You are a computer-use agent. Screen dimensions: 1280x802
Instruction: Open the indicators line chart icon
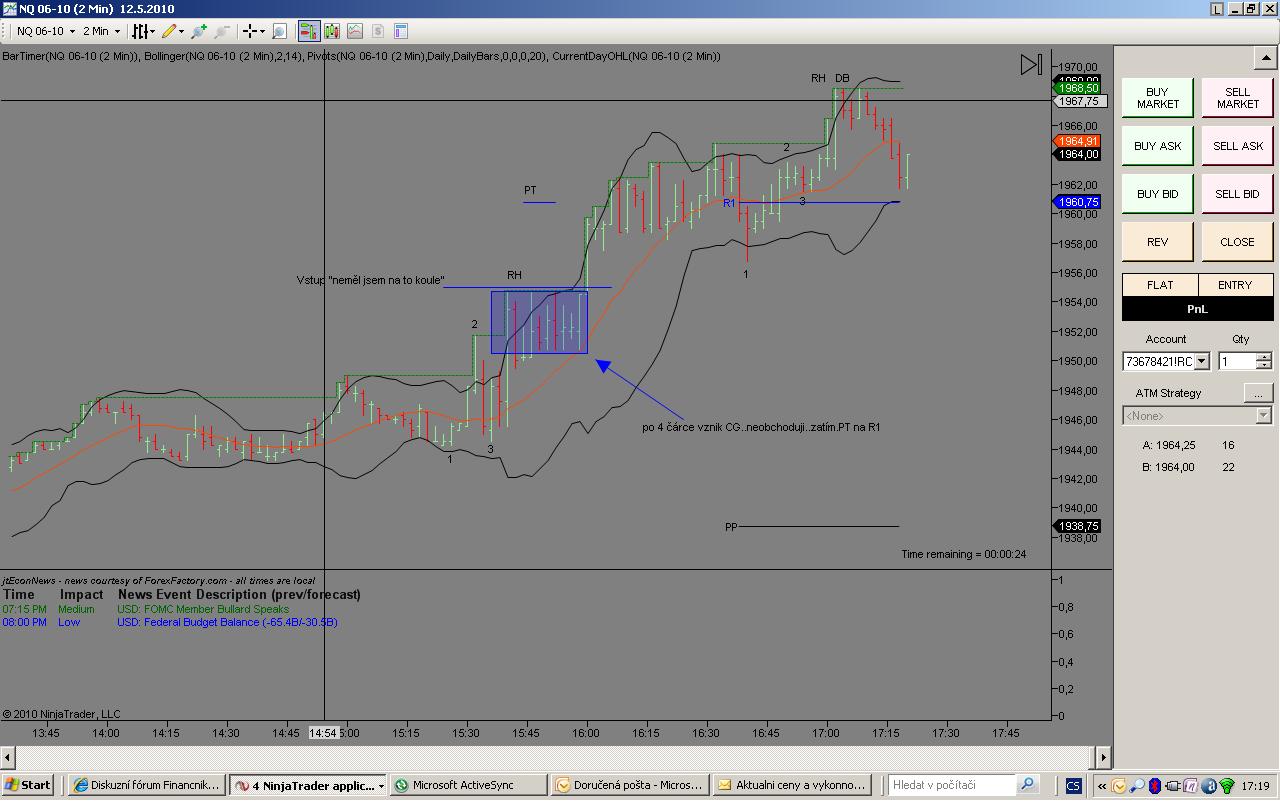tap(355, 32)
